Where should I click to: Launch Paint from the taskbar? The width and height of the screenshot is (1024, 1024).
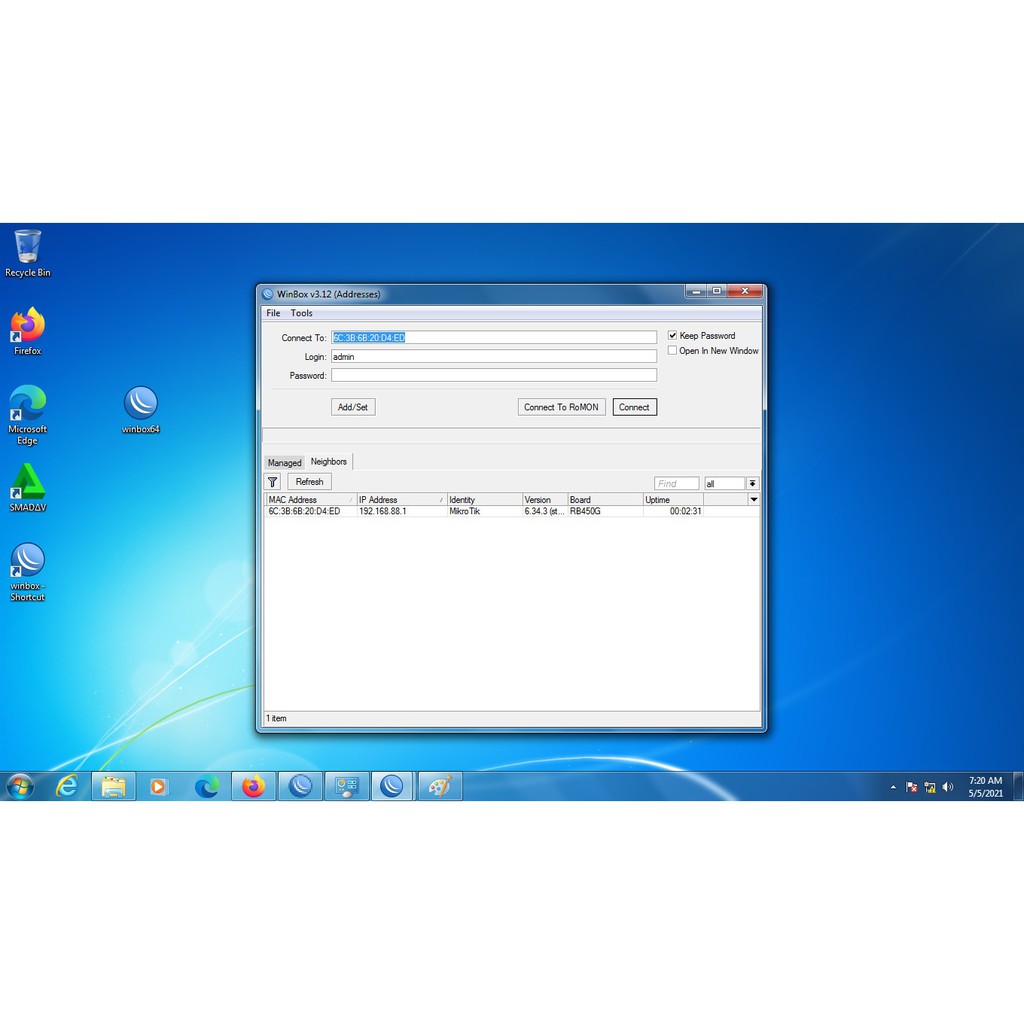(440, 787)
